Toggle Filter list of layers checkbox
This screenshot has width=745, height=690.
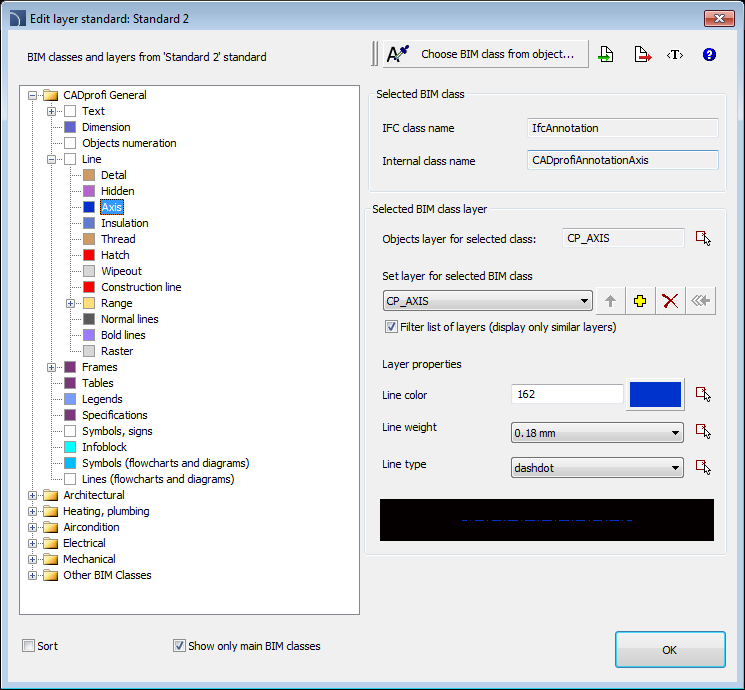(x=391, y=327)
